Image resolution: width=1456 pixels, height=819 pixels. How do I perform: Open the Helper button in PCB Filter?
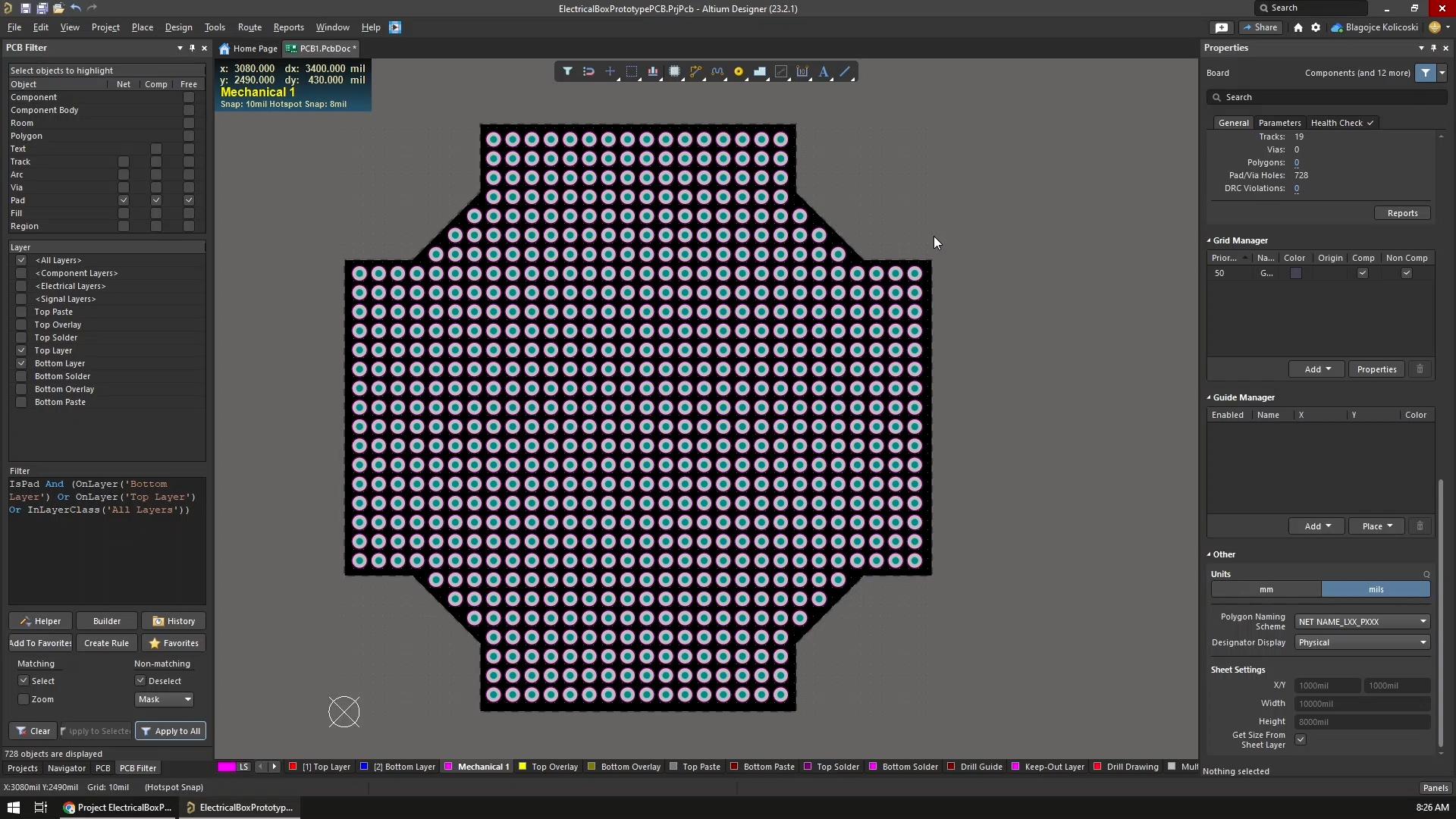40,621
